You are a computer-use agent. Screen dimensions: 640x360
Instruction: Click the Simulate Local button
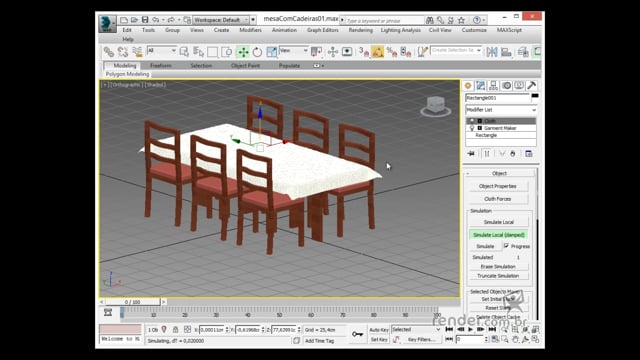click(498, 222)
